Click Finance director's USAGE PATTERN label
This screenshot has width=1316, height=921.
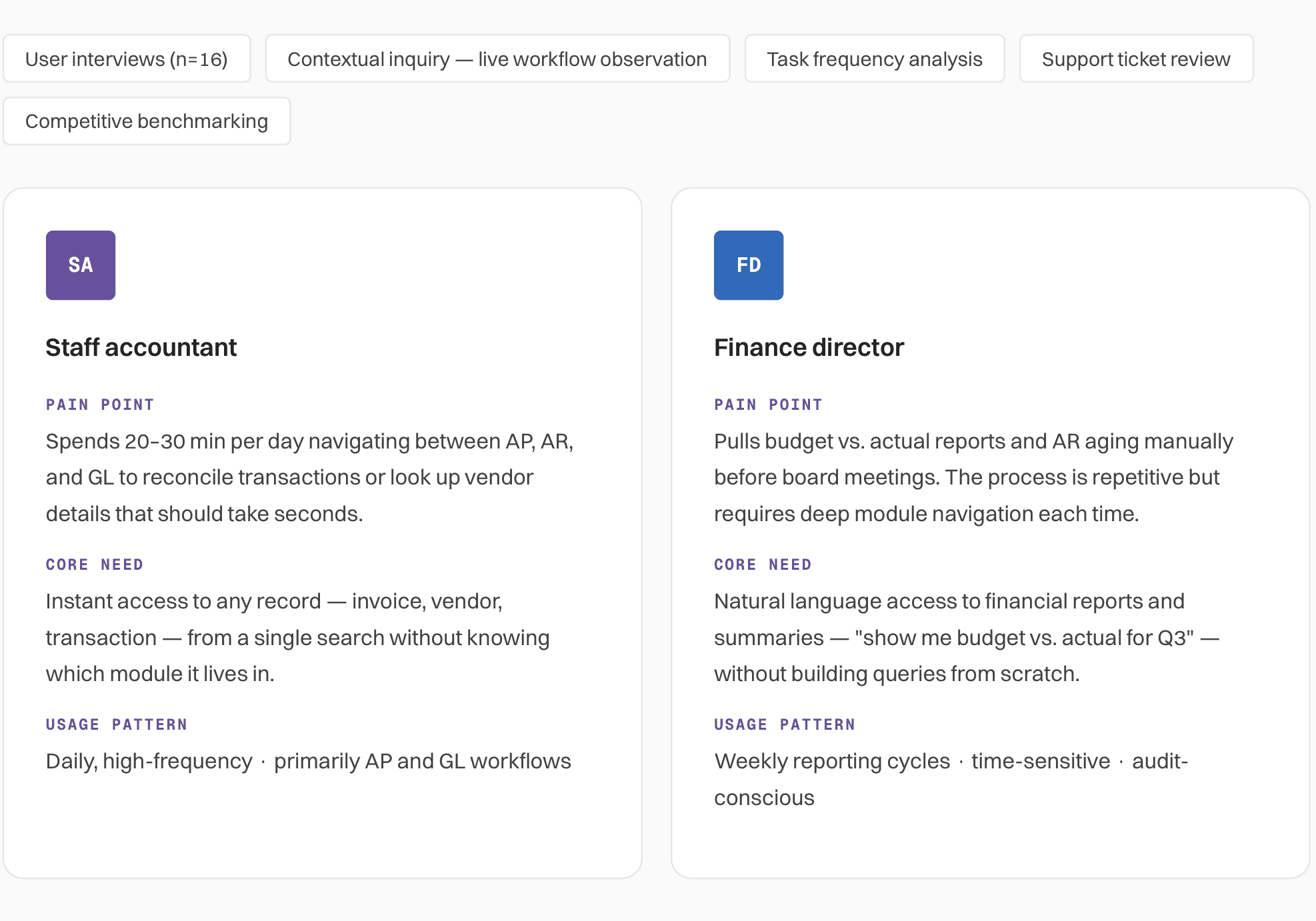pyautogui.click(x=785, y=724)
